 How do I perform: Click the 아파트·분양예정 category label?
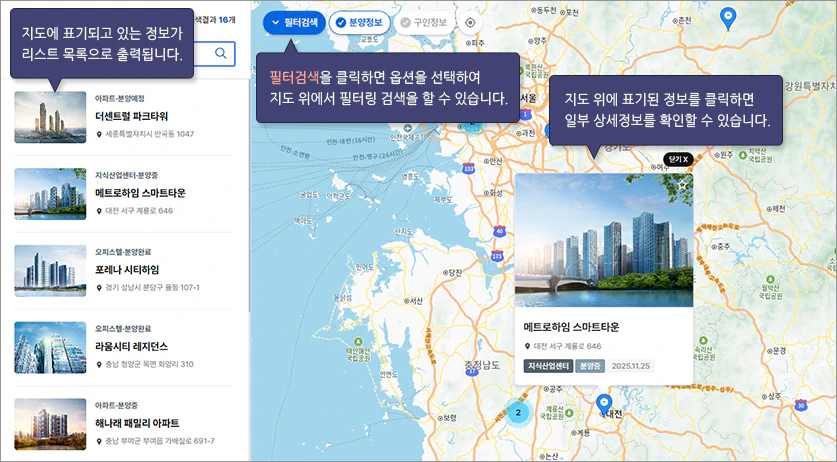120,98
